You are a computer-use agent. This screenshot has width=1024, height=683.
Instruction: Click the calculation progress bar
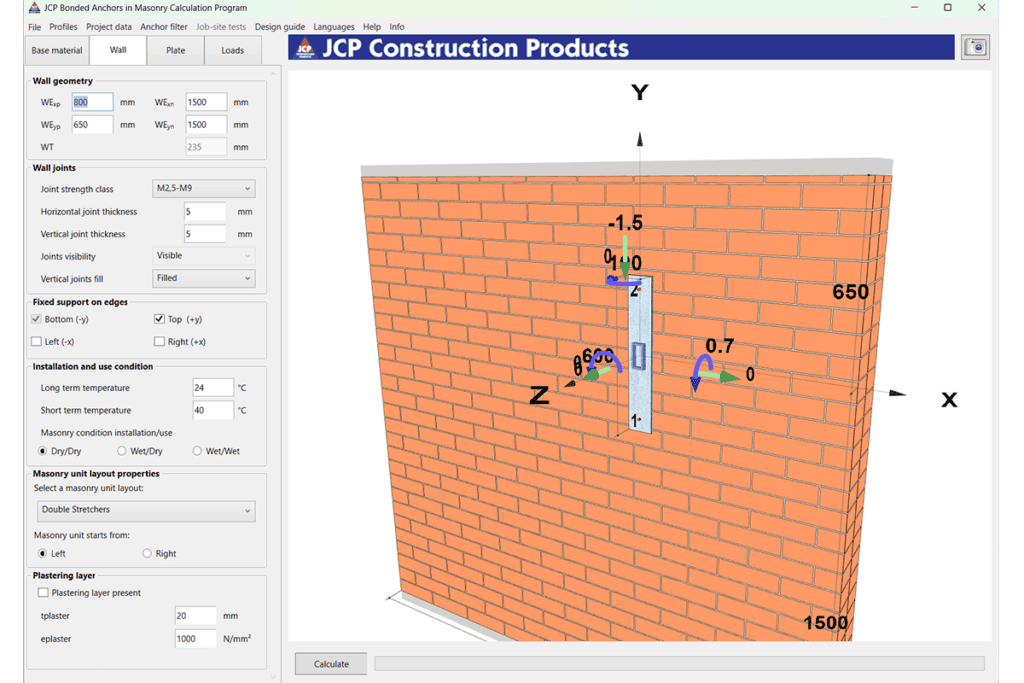pyautogui.click(x=679, y=664)
